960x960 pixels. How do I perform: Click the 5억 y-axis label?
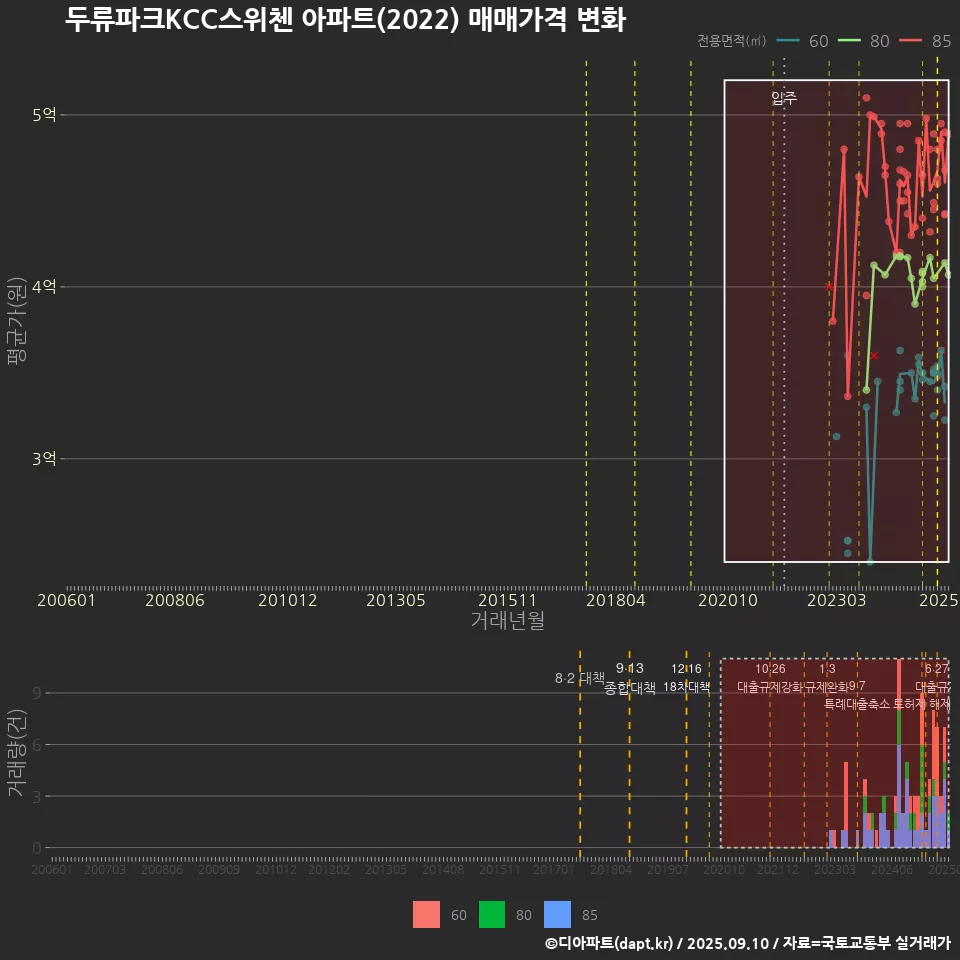pyautogui.click(x=44, y=114)
